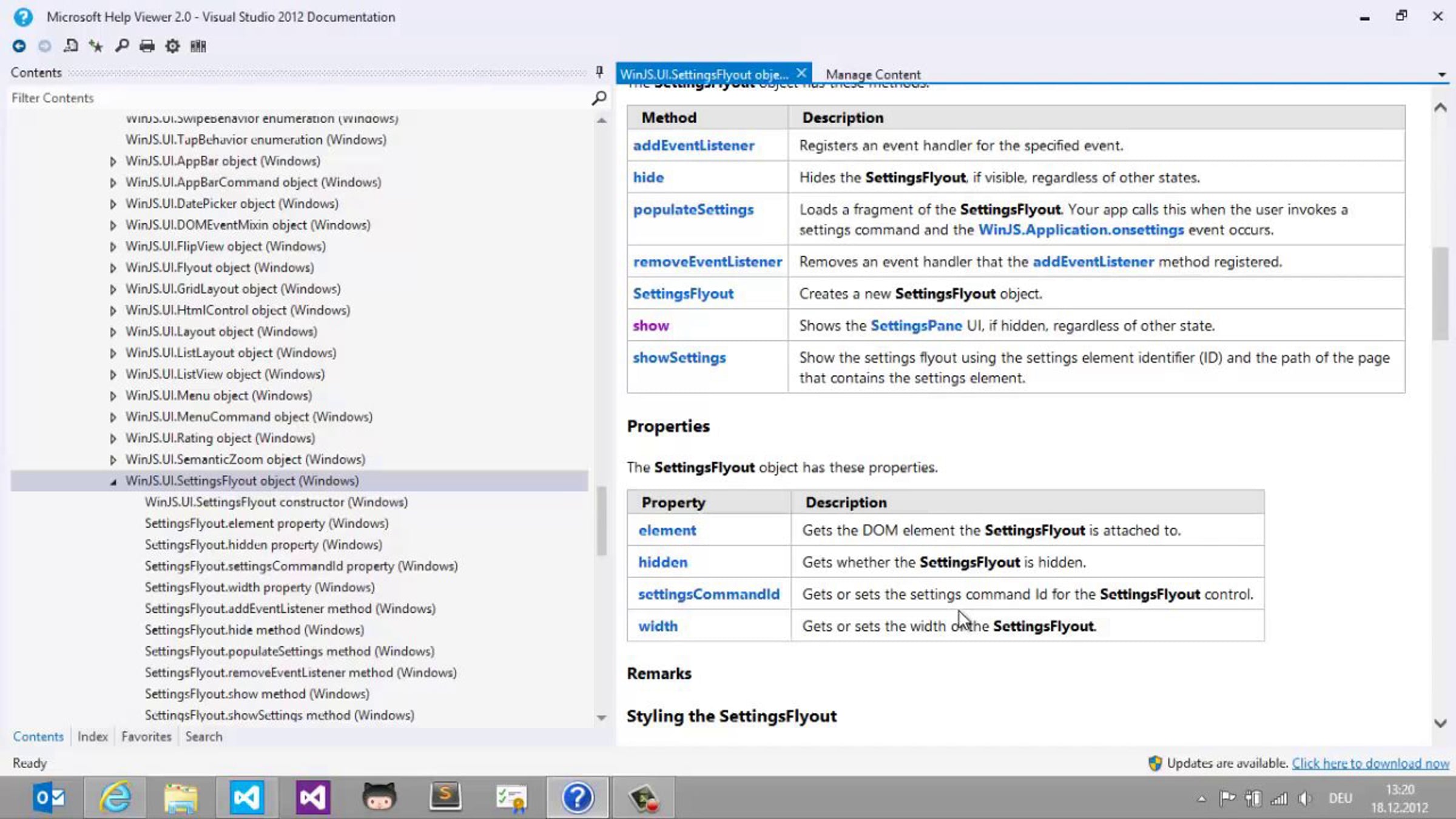Close the WinJS.UI.SettingsFlyout document tab
The height and width of the screenshot is (819, 1456).
coord(801,73)
